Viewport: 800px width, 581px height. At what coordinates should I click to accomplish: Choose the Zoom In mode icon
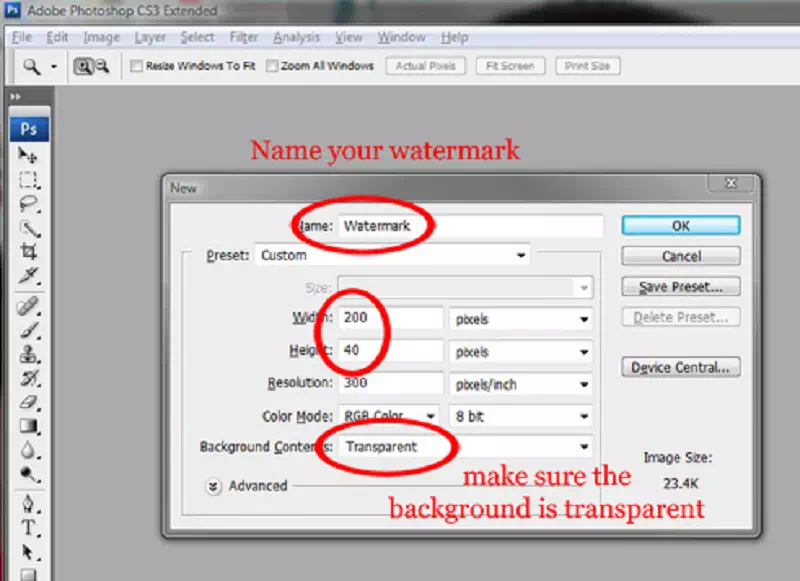tap(83, 66)
